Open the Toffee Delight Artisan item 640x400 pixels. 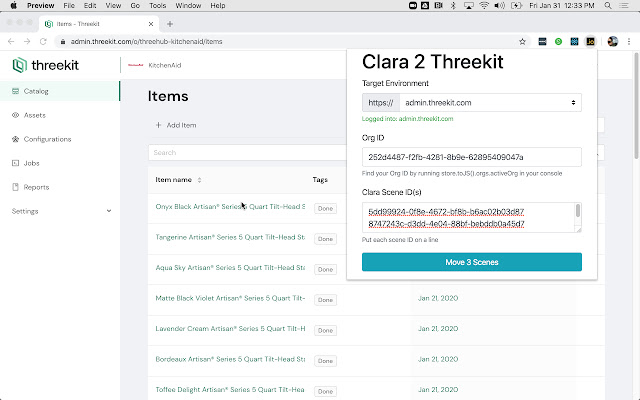(230, 390)
